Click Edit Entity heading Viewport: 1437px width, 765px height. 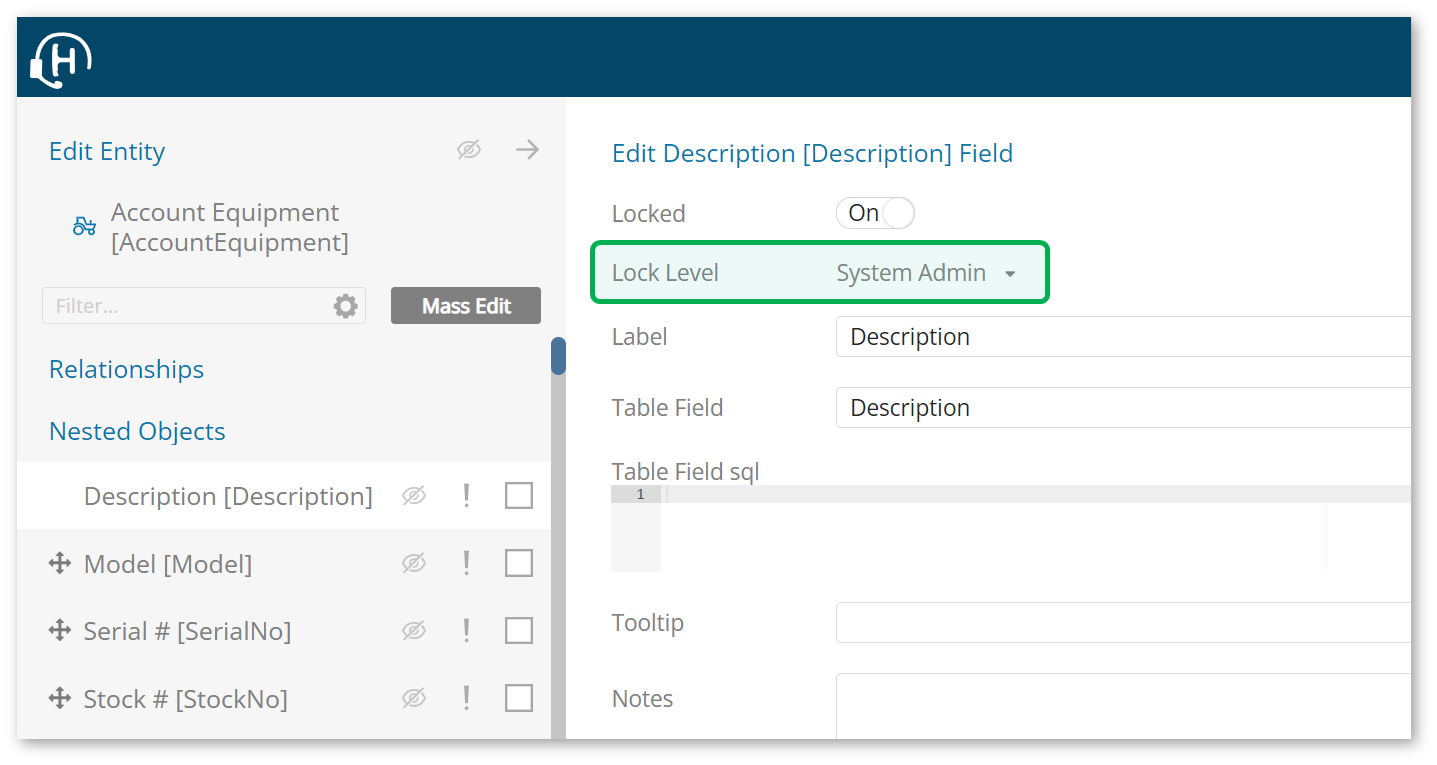tap(107, 152)
